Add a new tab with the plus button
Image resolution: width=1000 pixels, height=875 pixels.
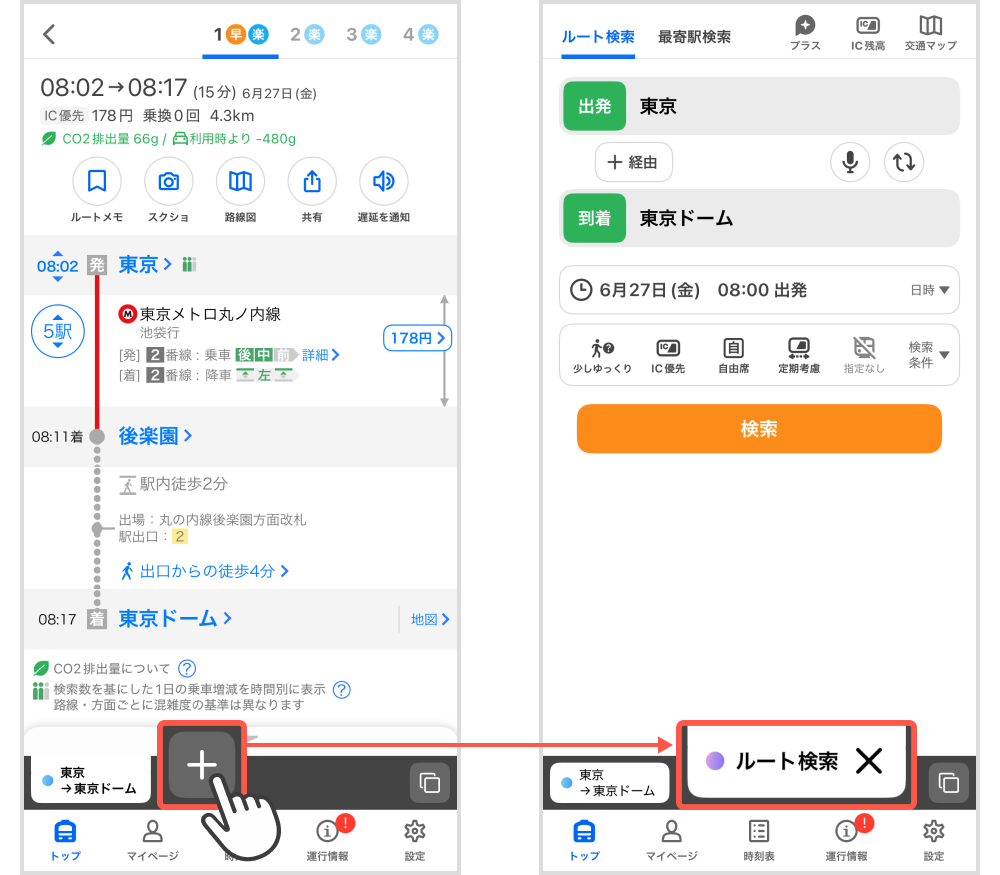click(x=202, y=764)
